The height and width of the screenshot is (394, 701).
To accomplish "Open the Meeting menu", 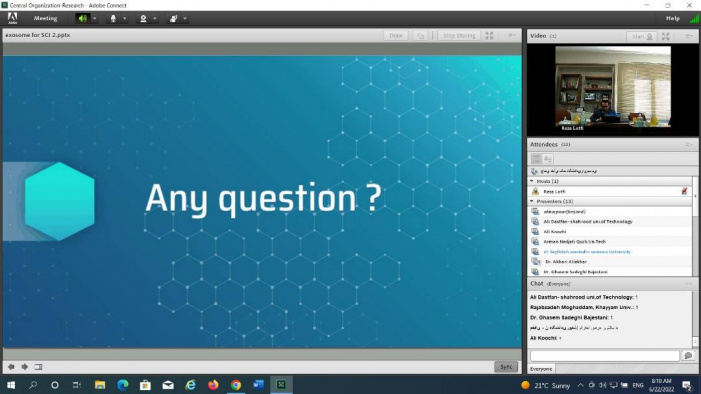I will pyautogui.click(x=45, y=18).
